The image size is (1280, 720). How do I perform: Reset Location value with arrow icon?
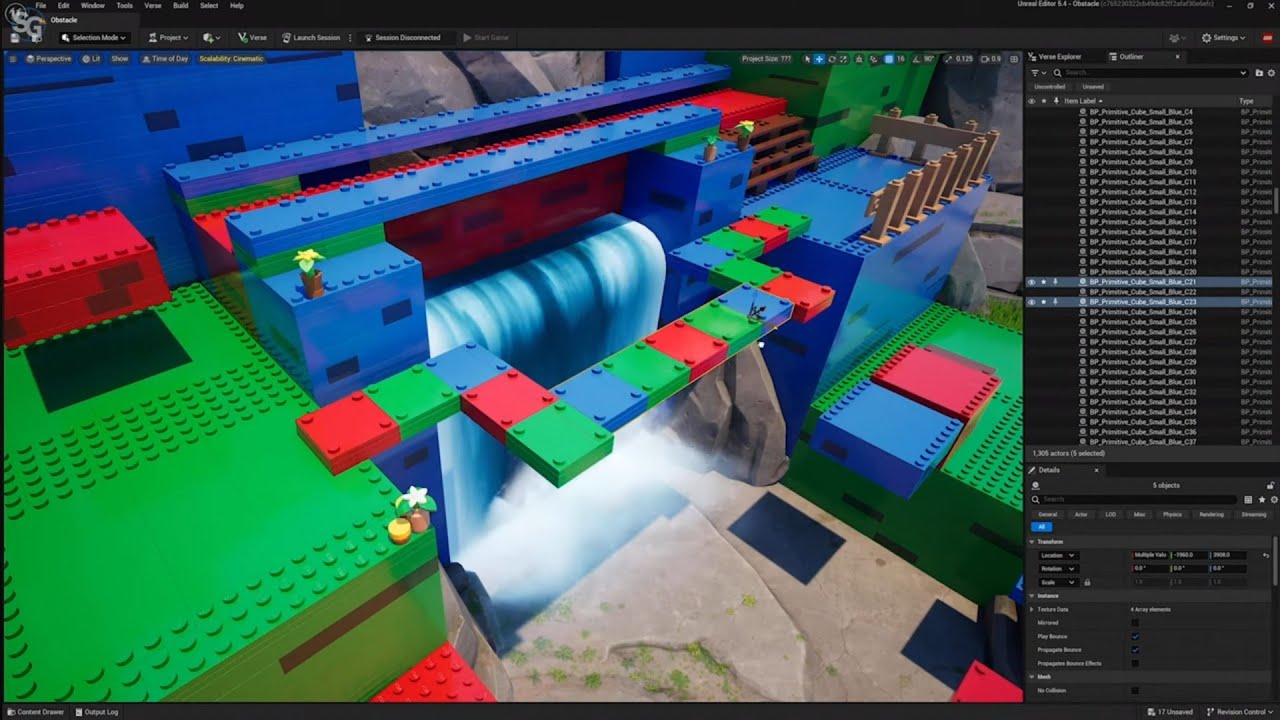pos(1267,555)
